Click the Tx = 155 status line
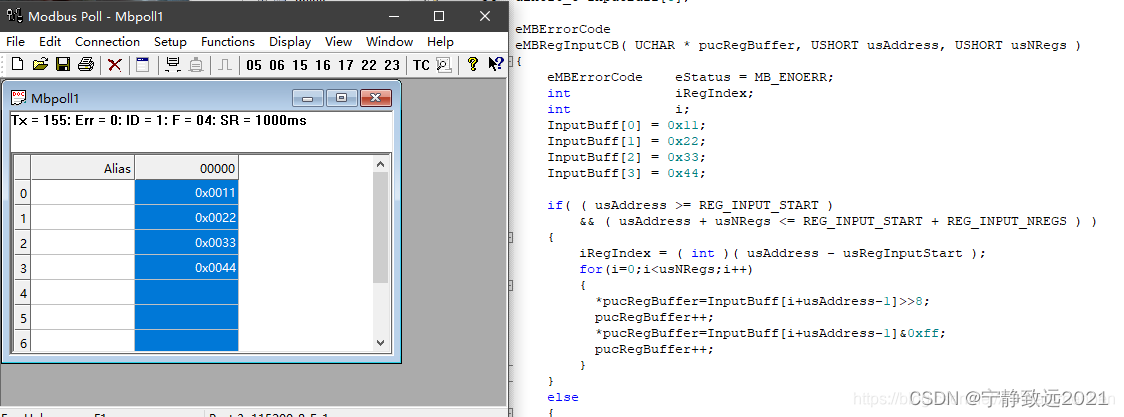The height and width of the screenshot is (417, 1124). [x=159, y=120]
